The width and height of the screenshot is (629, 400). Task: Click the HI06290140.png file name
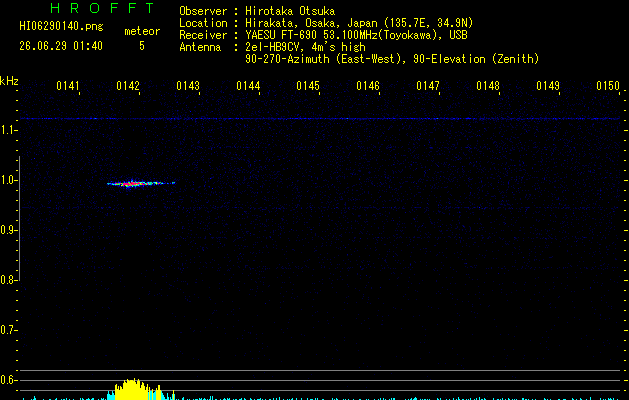61,26
